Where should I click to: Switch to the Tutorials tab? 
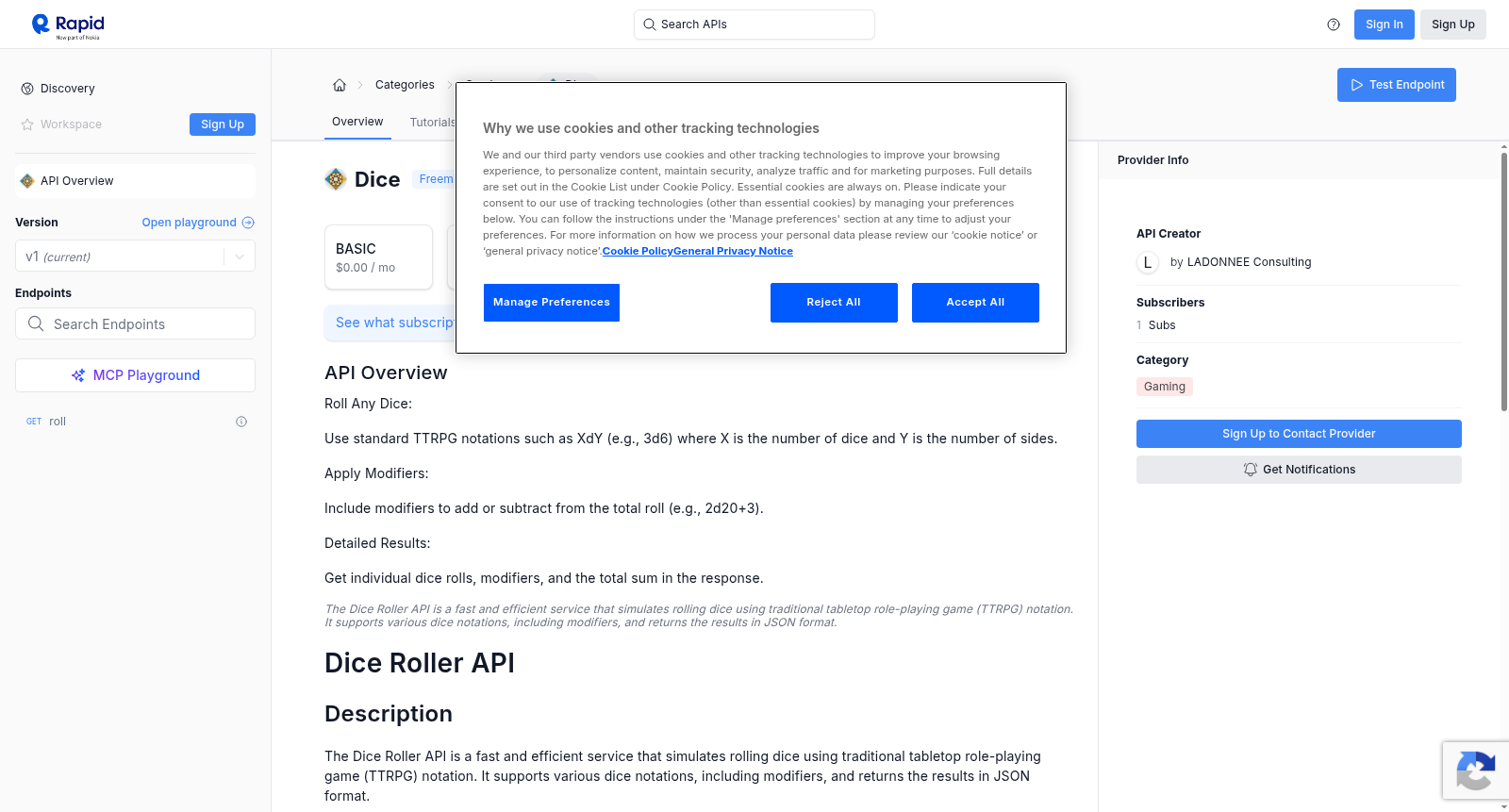(432, 123)
